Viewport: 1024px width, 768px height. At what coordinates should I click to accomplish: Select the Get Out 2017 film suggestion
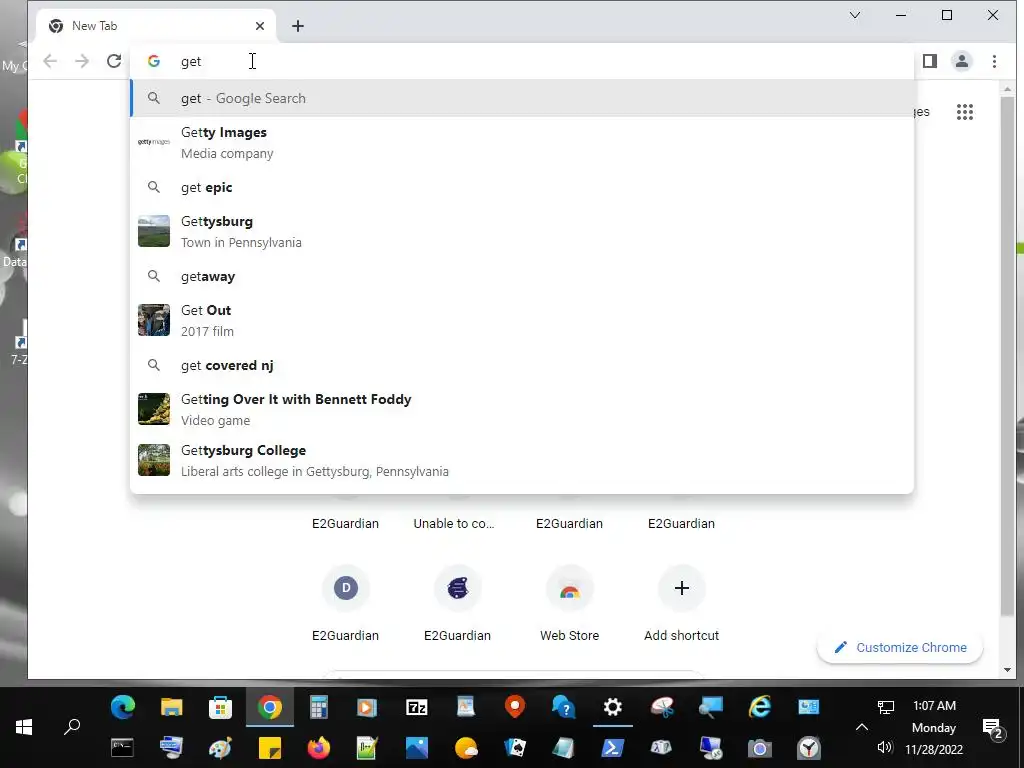(522, 320)
